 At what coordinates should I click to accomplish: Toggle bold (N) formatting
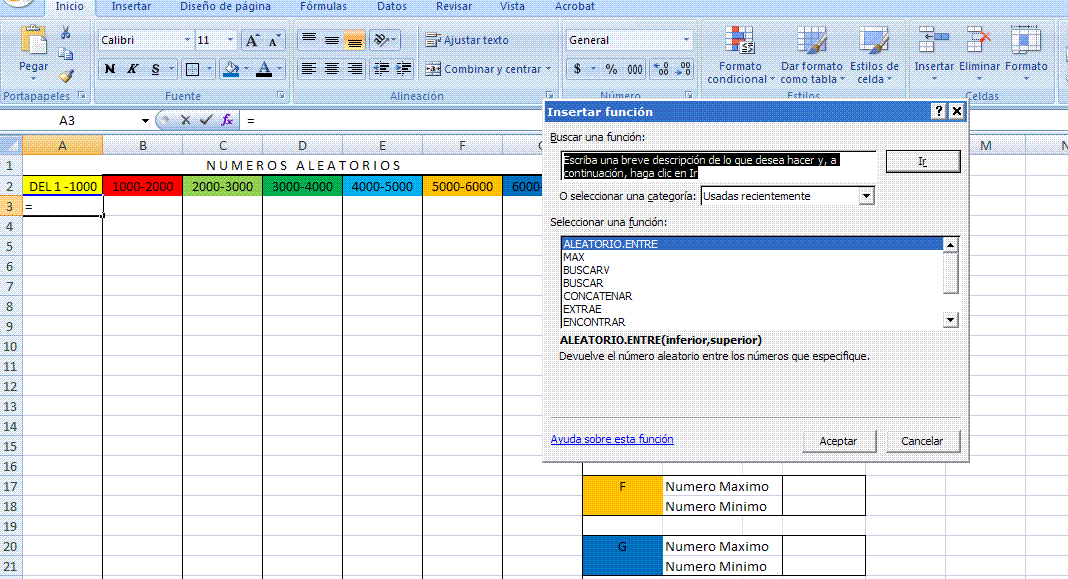(110, 70)
